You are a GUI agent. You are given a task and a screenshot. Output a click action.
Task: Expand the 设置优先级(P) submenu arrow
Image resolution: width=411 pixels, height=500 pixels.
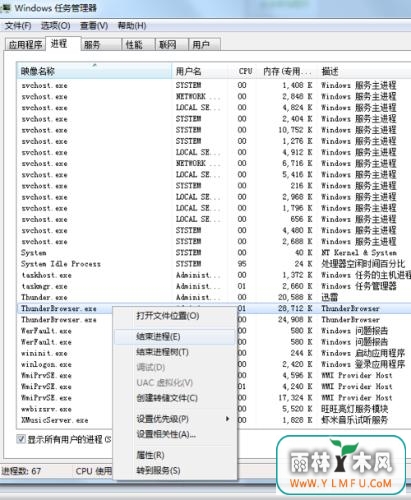[227, 418]
